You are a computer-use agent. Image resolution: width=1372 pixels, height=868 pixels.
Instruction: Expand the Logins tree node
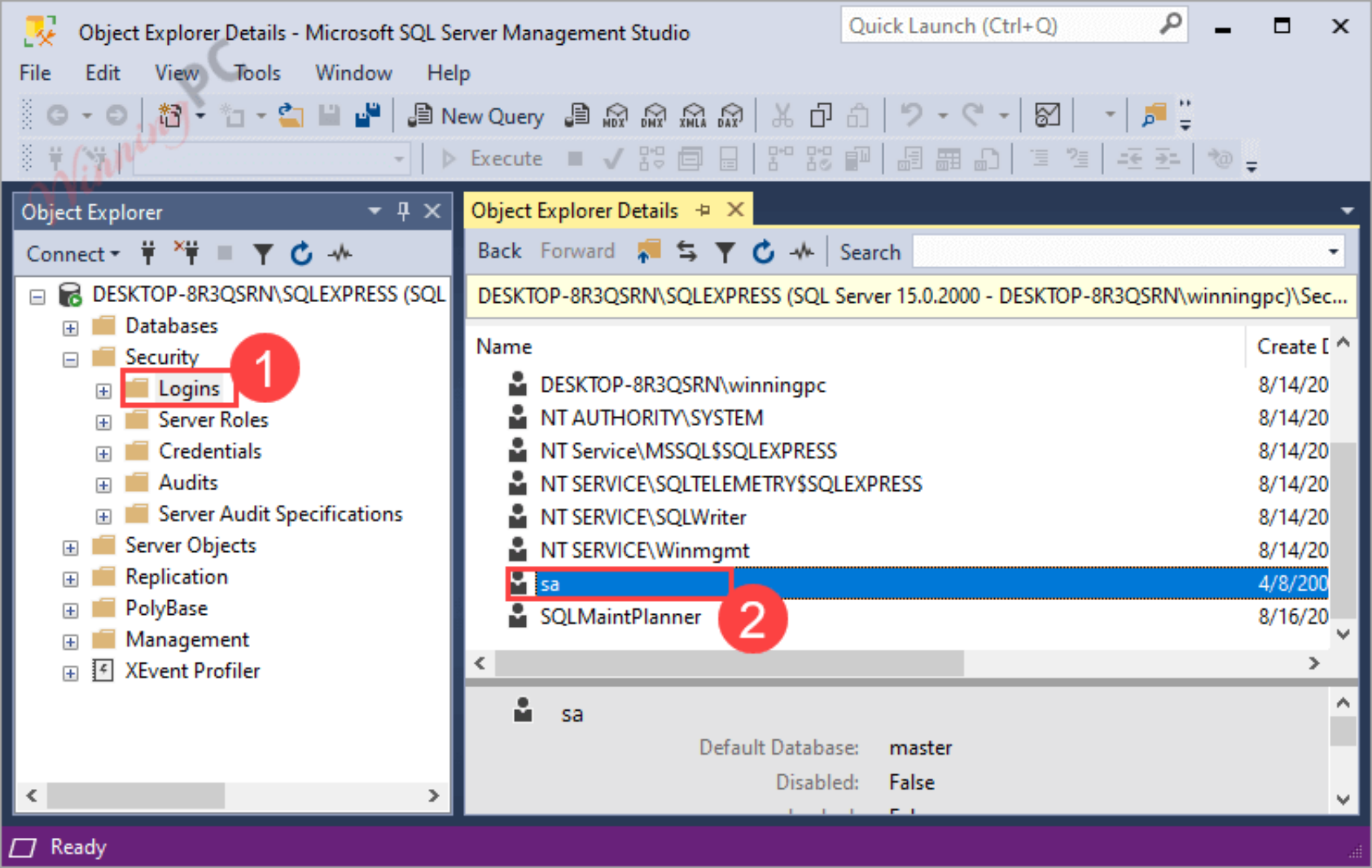point(103,390)
